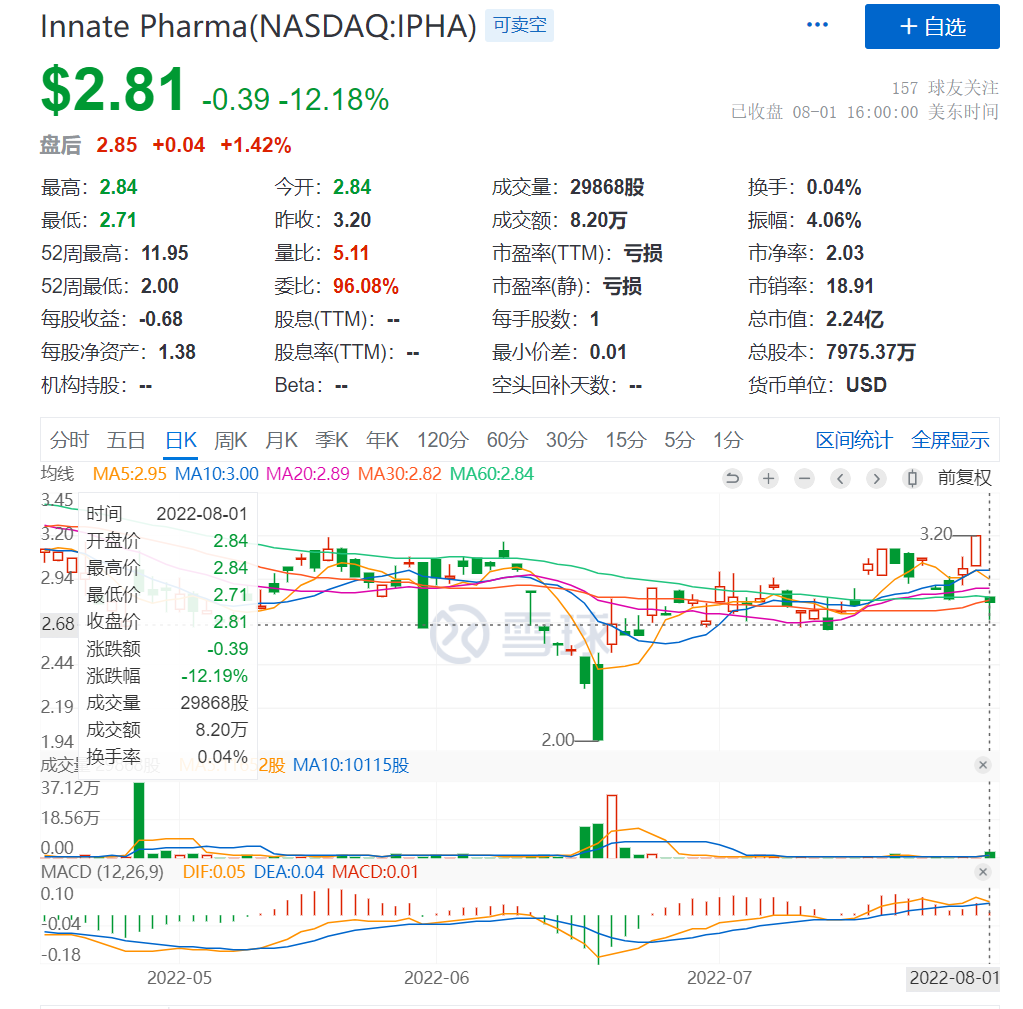Switch to 15分 minute chart tab
This screenshot has height=1009, width=1023.
(626, 440)
